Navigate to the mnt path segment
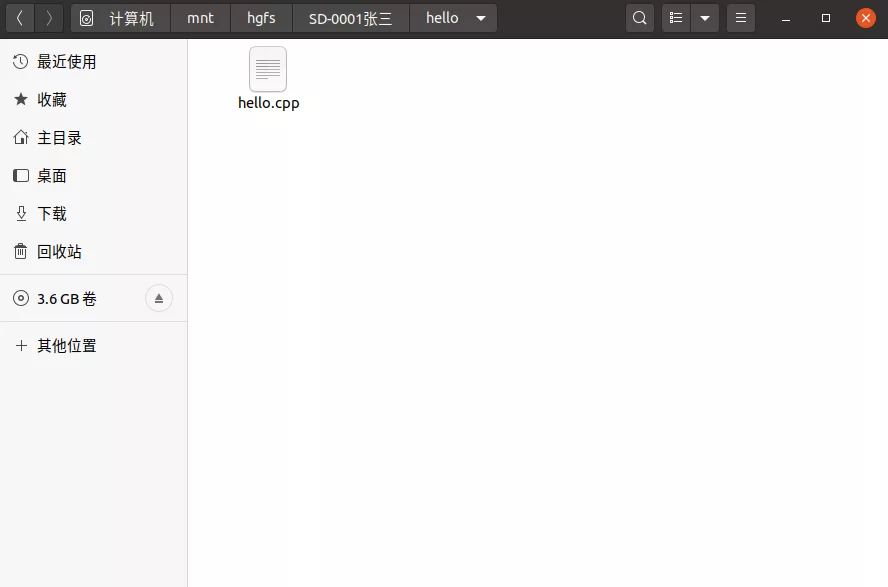888x587 pixels. pyautogui.click(x=200, y=18)
